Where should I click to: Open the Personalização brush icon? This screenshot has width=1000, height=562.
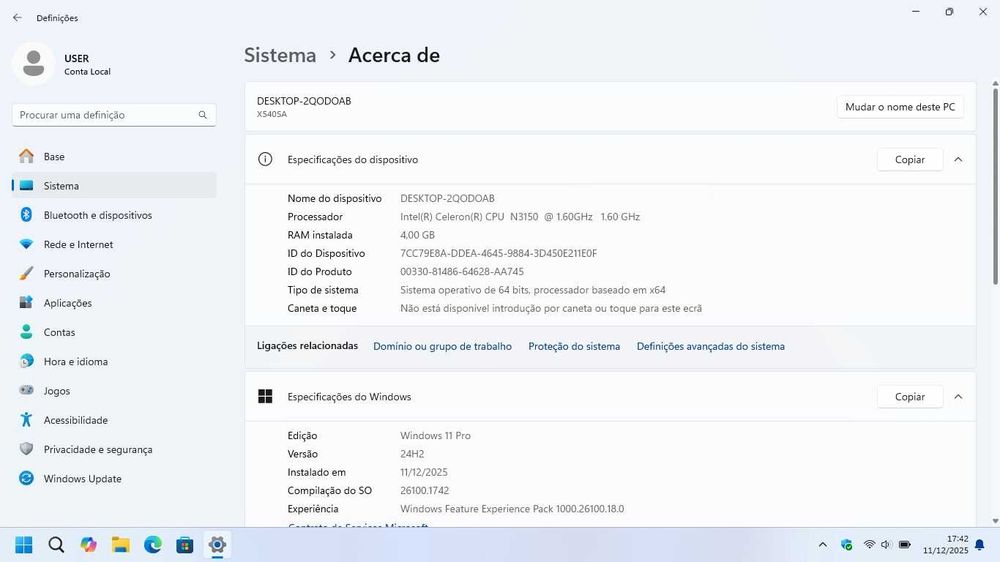[x=26, y=274]
